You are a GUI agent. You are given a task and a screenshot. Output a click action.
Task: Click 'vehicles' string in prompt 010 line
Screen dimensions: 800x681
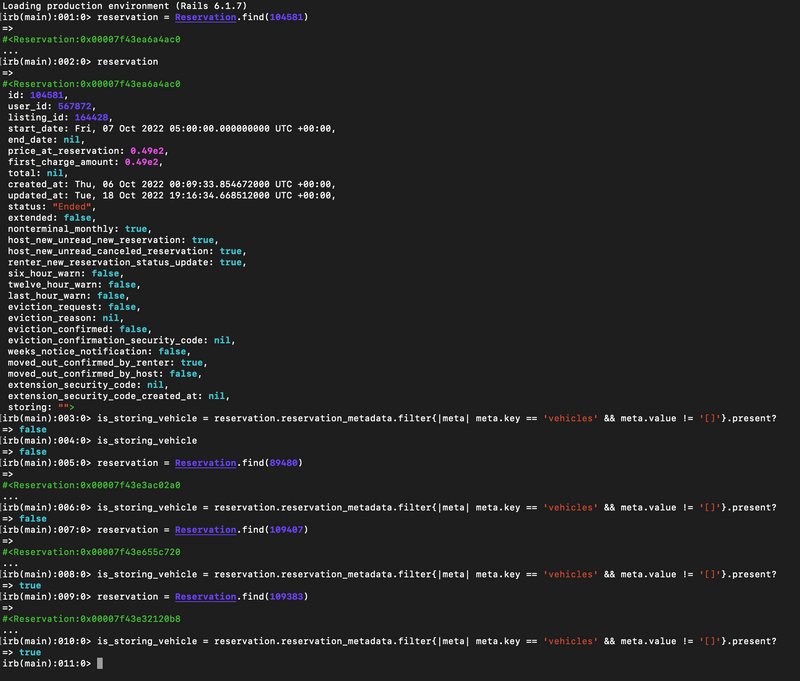(x=570, y=641)
